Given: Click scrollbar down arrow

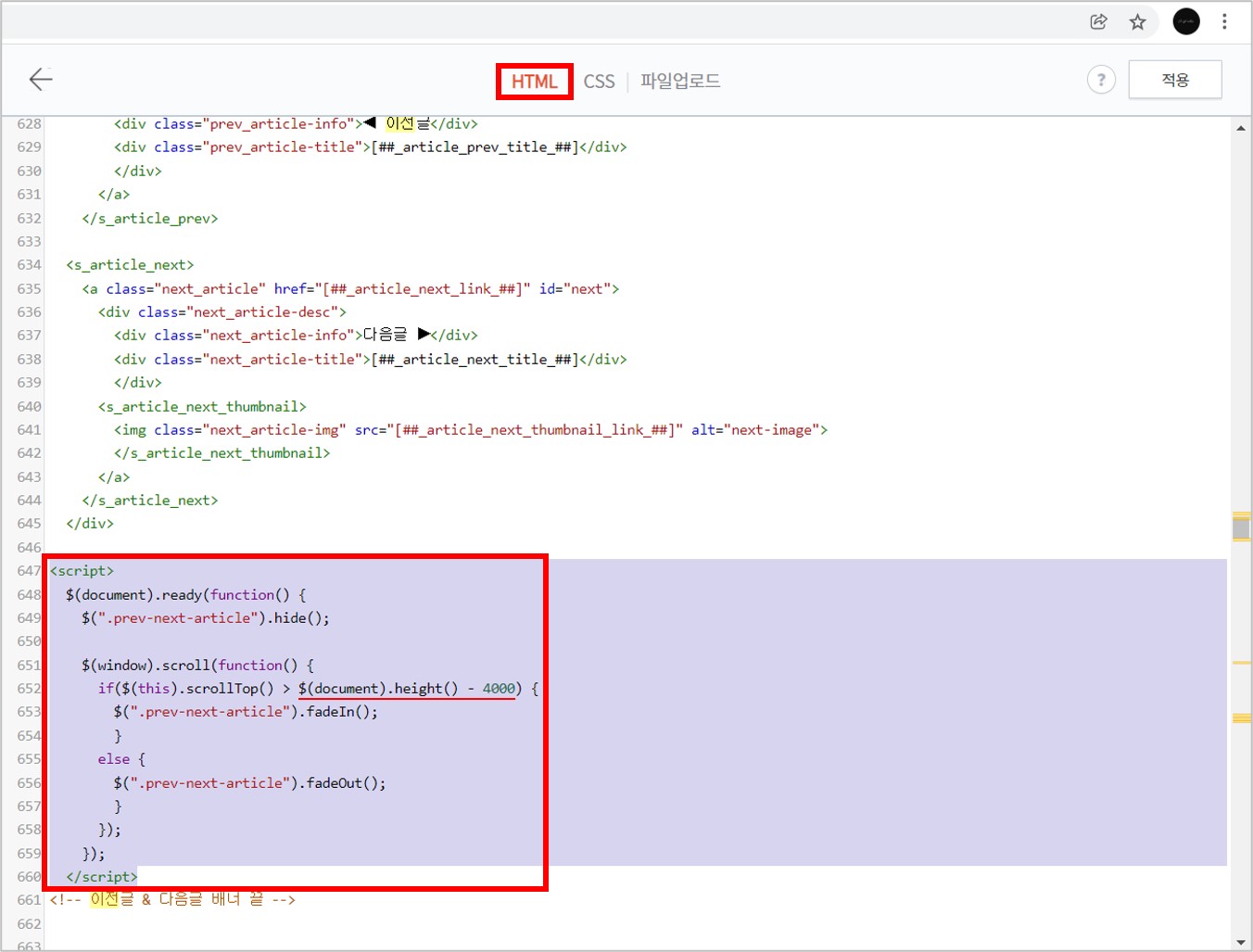Looking at the screenshot, I should click(1241, 942).
